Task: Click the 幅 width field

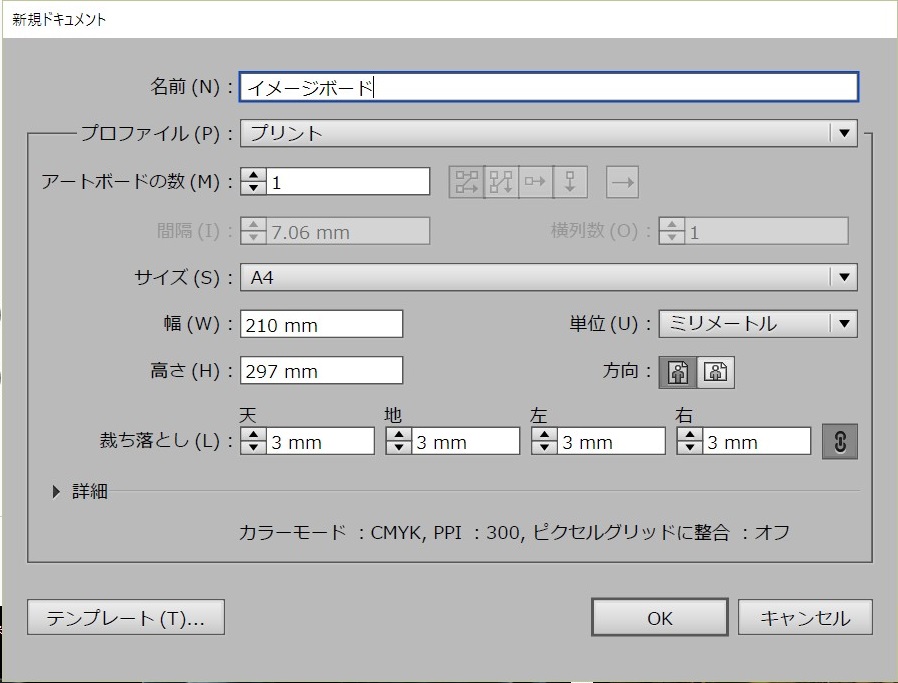Action: [x=321, y=324]
